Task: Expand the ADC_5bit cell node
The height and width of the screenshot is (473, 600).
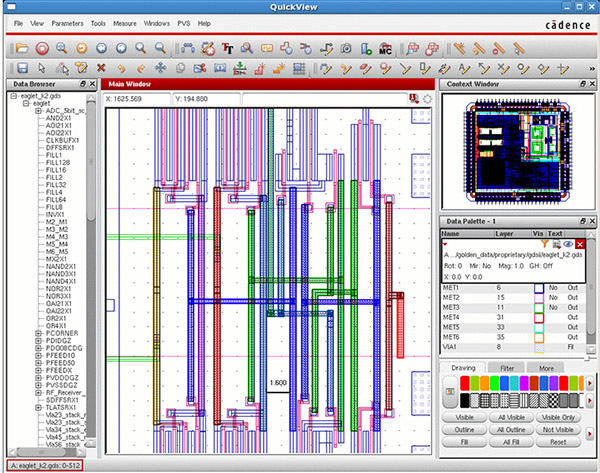Action: 38,111
